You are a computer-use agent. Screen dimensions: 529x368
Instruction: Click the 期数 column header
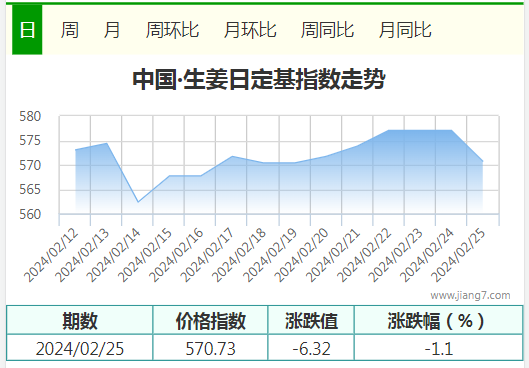coord(80,320)
